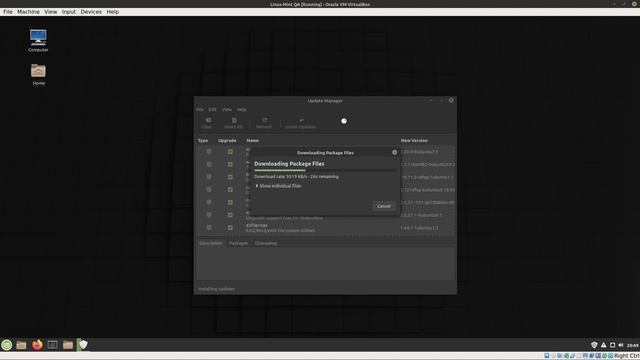Open Update Manager's View menu

pos(227,109)
